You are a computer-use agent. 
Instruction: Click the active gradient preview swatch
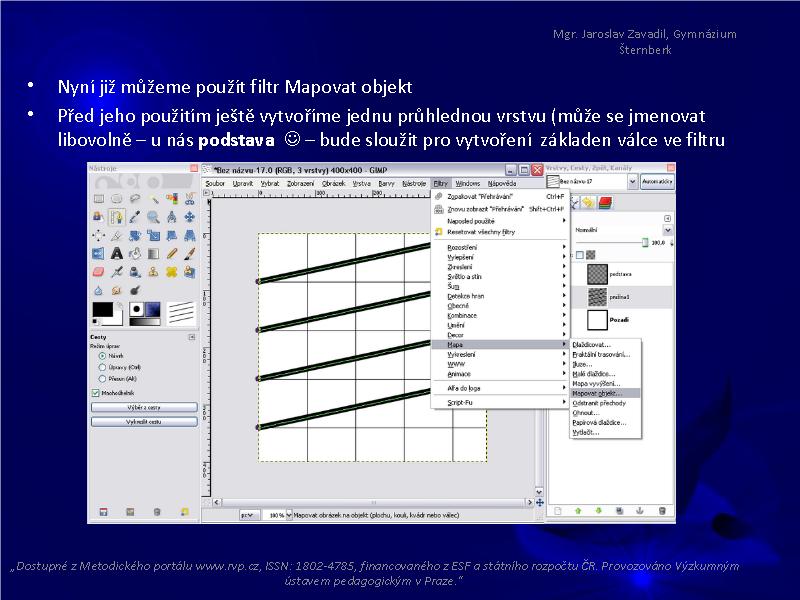[144, 322]
